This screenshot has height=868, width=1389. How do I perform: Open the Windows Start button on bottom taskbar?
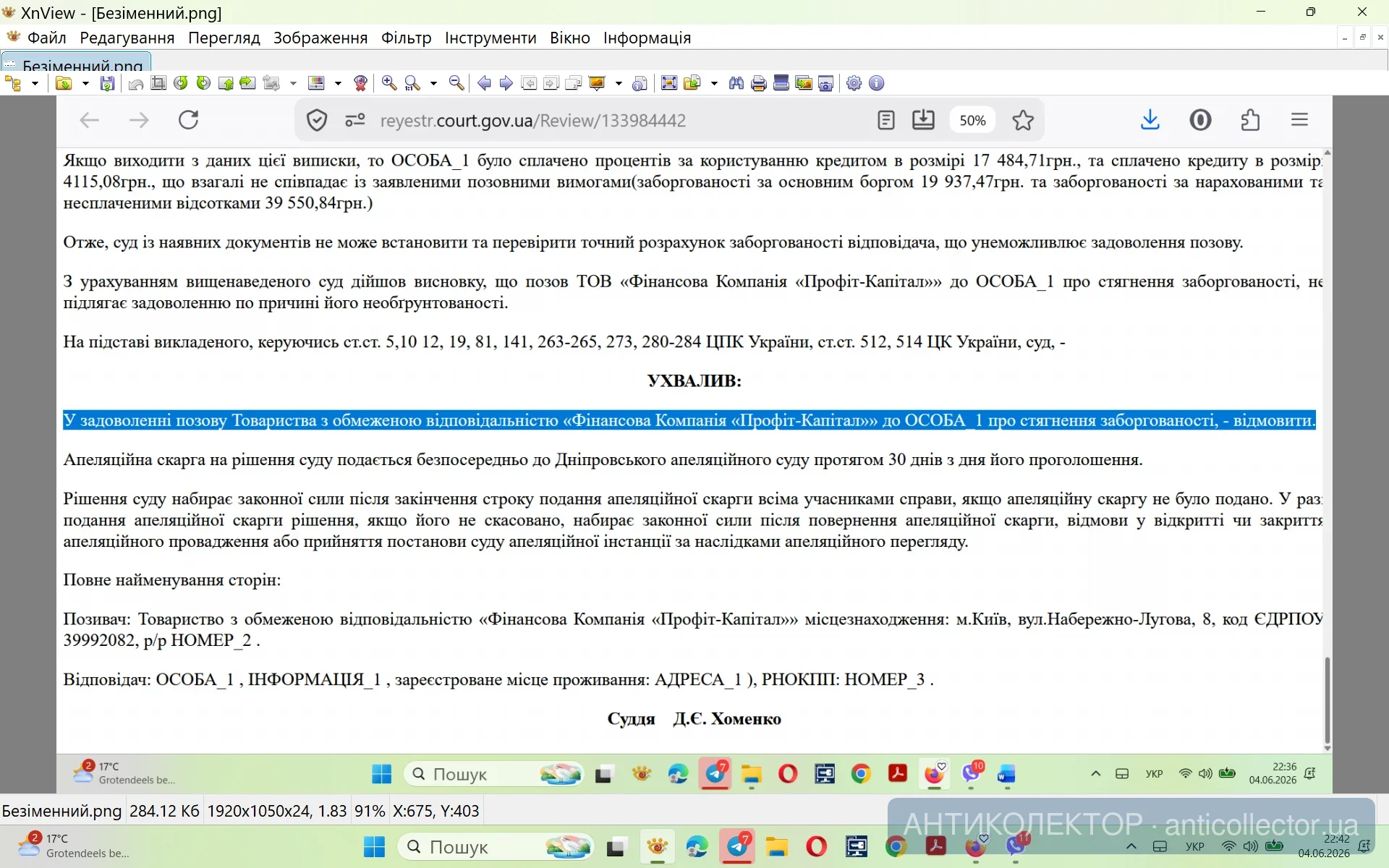[374, 846]
